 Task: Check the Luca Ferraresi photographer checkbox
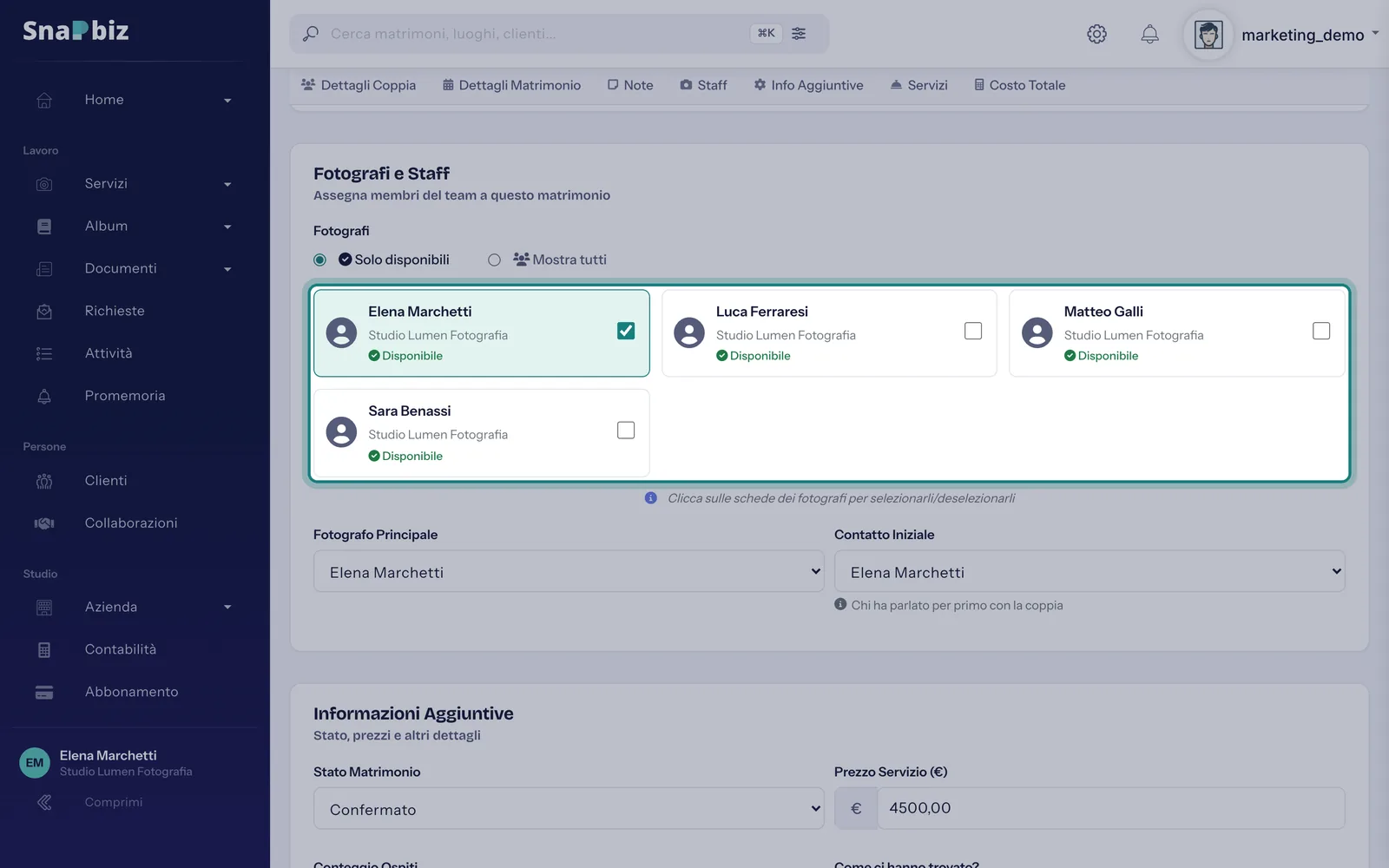(973, 331)
